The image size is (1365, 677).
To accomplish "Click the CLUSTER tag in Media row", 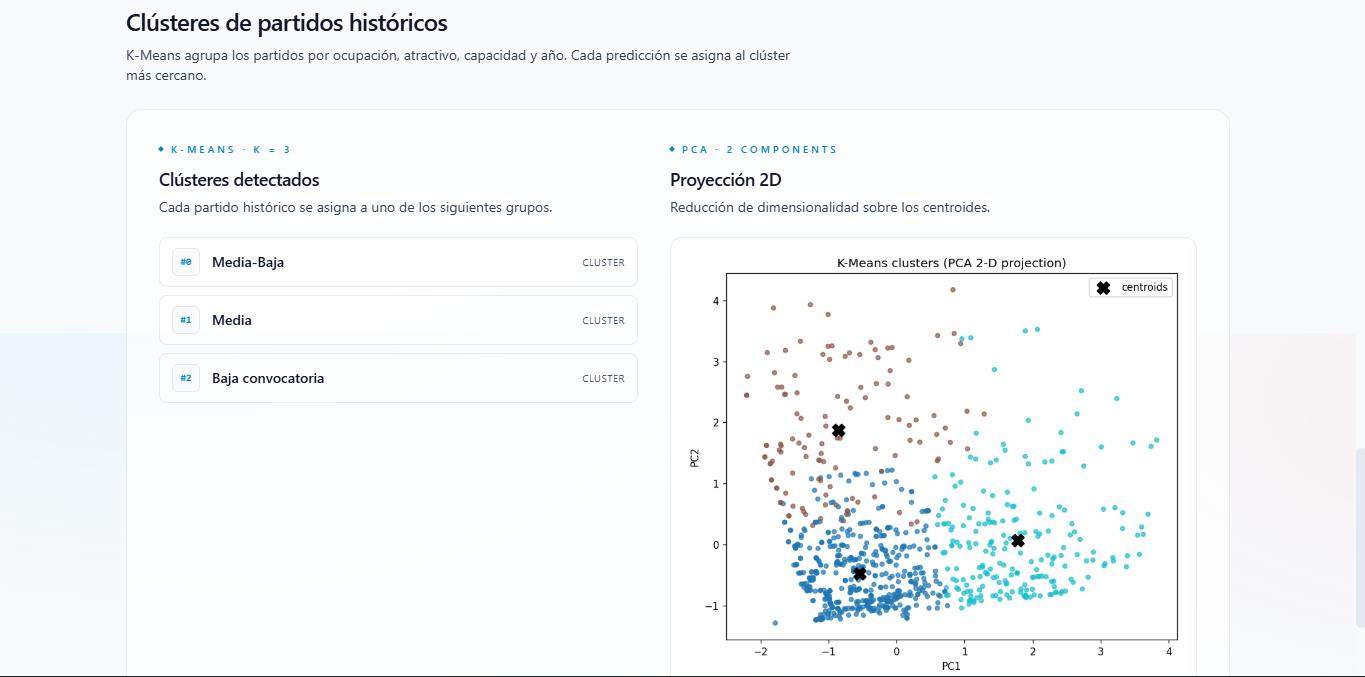I will [604, 321].
